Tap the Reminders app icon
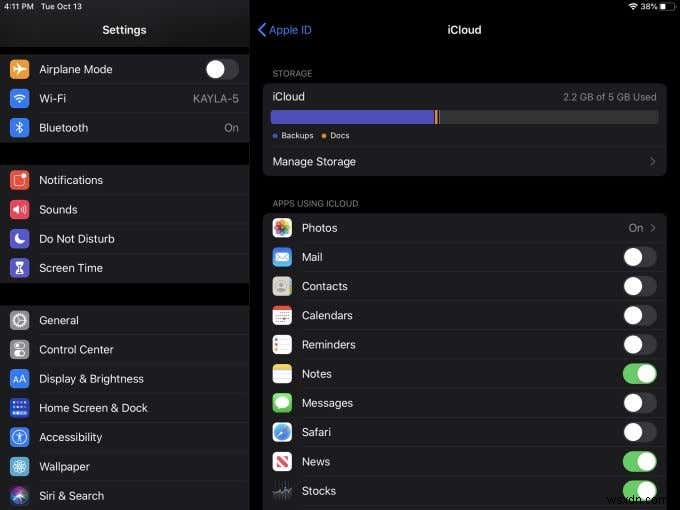 point(282,345)
